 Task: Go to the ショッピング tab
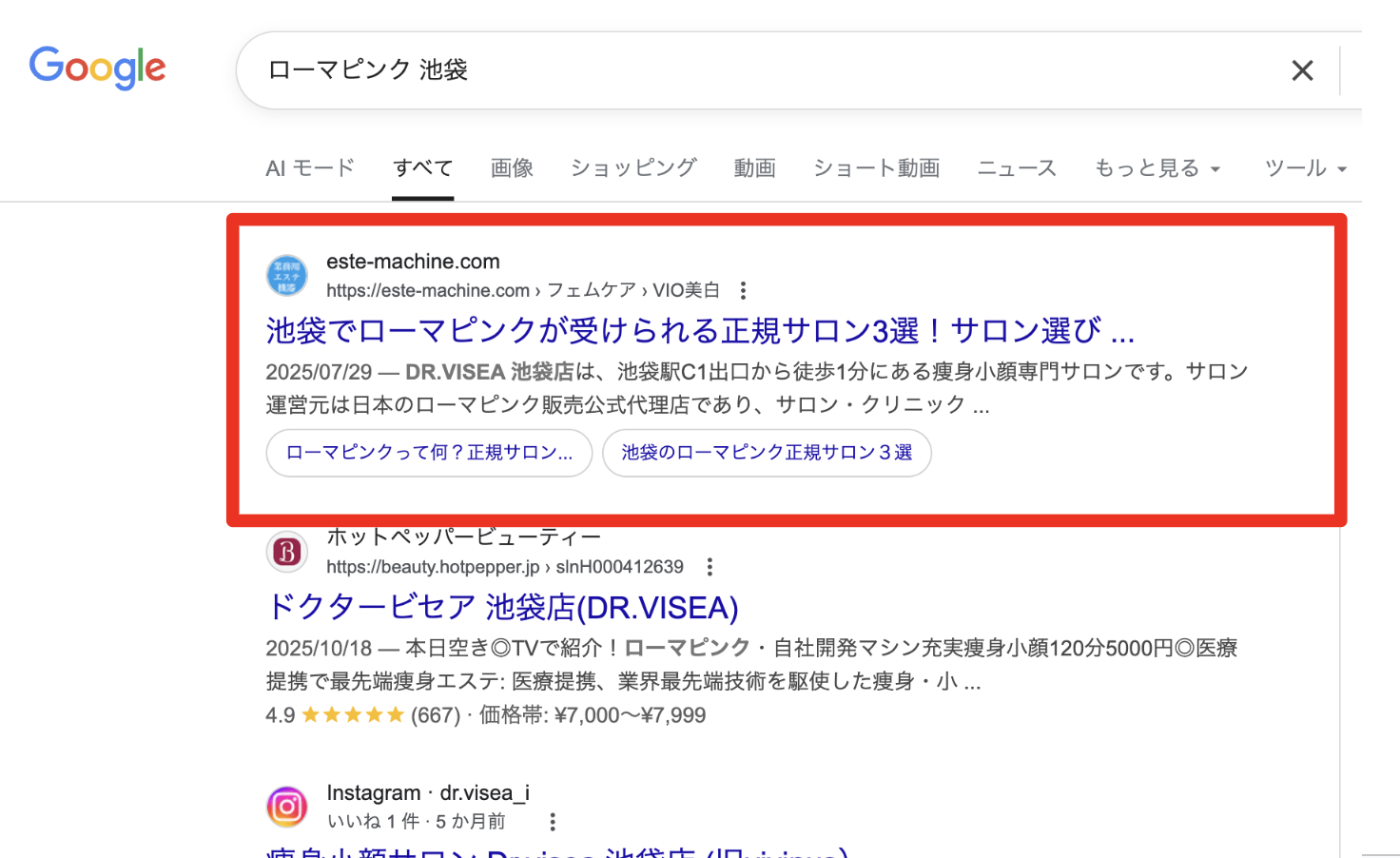click(x=633, y=168)
